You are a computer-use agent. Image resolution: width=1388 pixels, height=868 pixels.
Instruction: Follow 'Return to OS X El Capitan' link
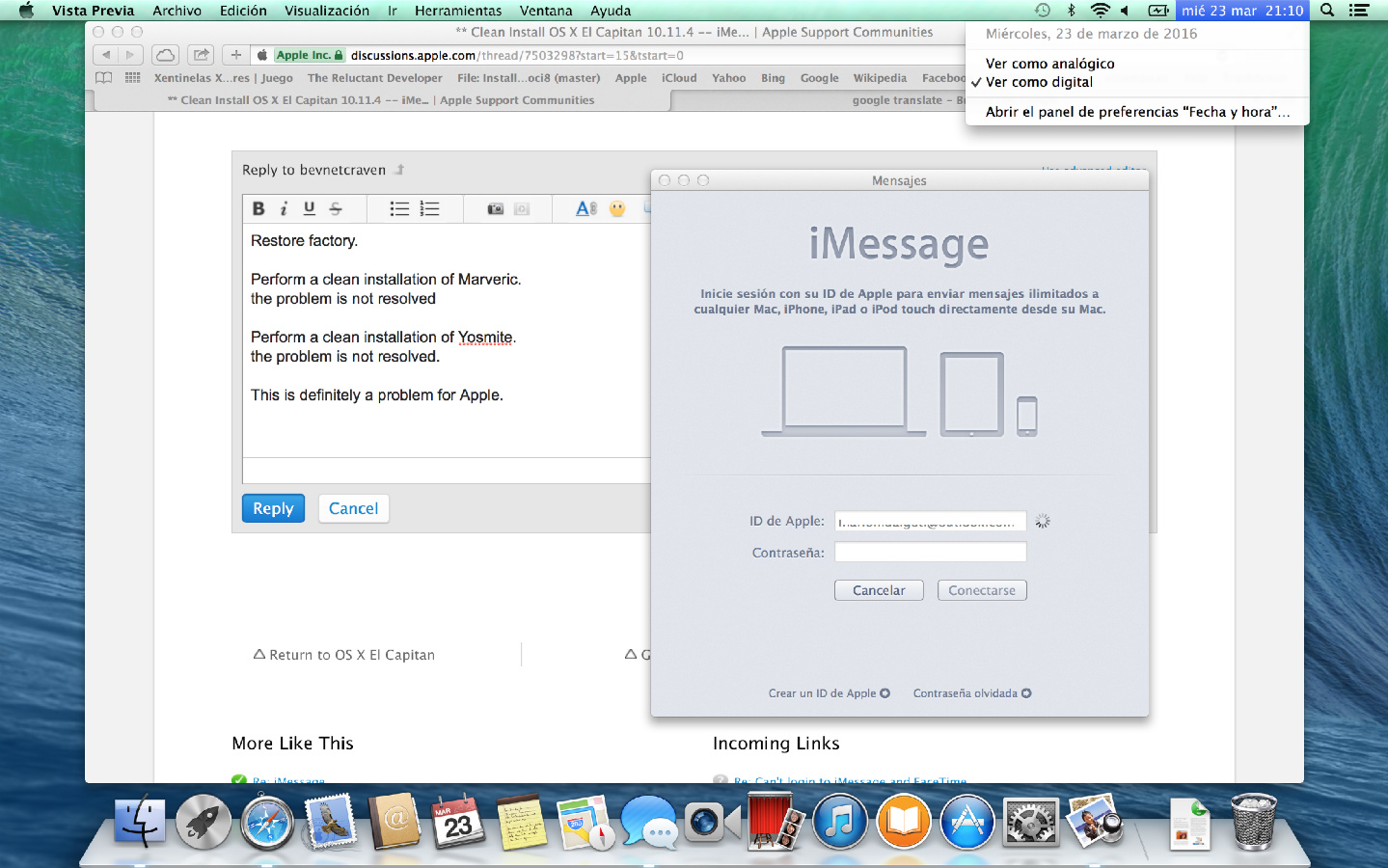coord(344,655)
